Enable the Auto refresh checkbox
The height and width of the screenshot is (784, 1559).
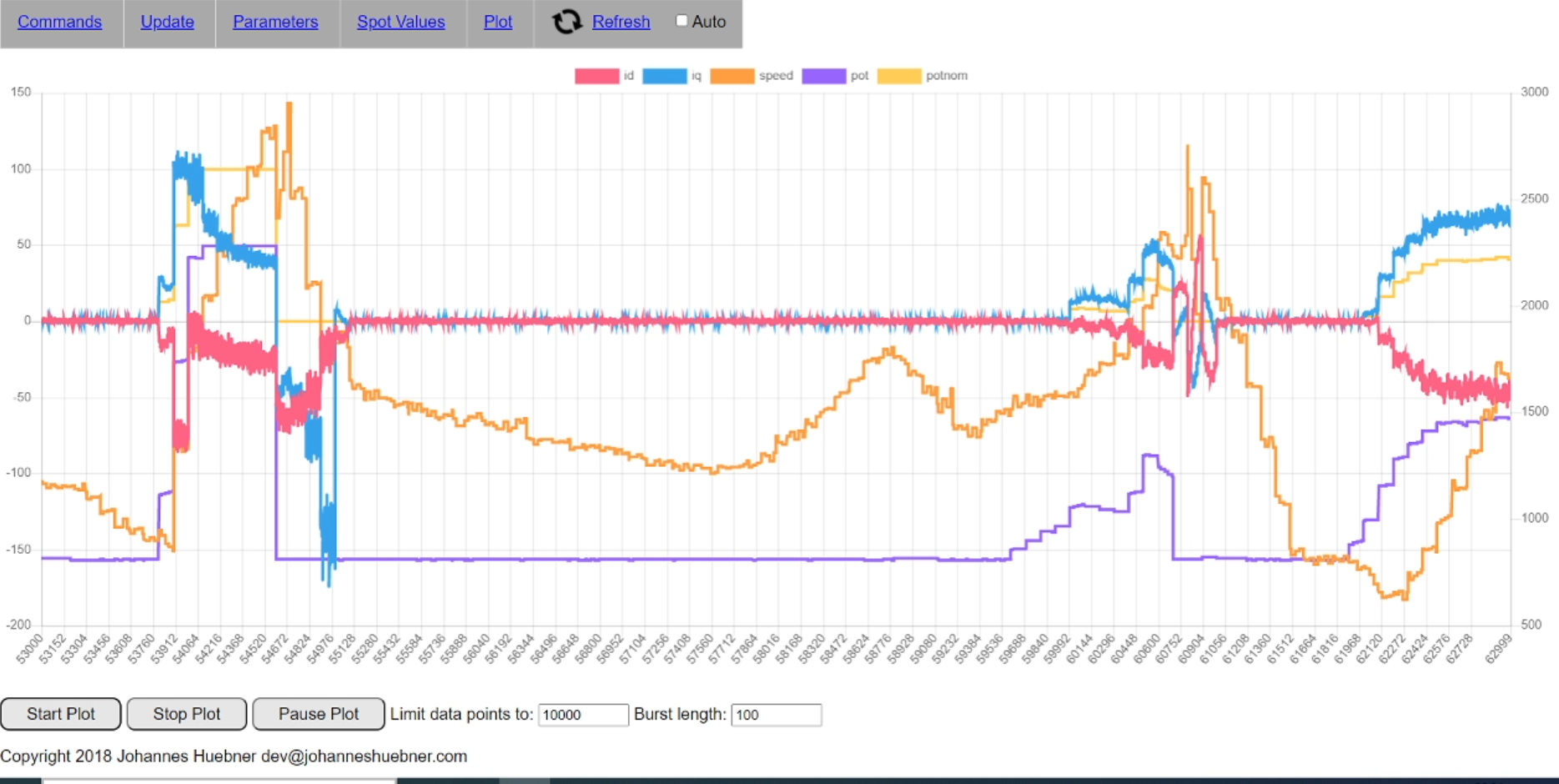point(681,21)
